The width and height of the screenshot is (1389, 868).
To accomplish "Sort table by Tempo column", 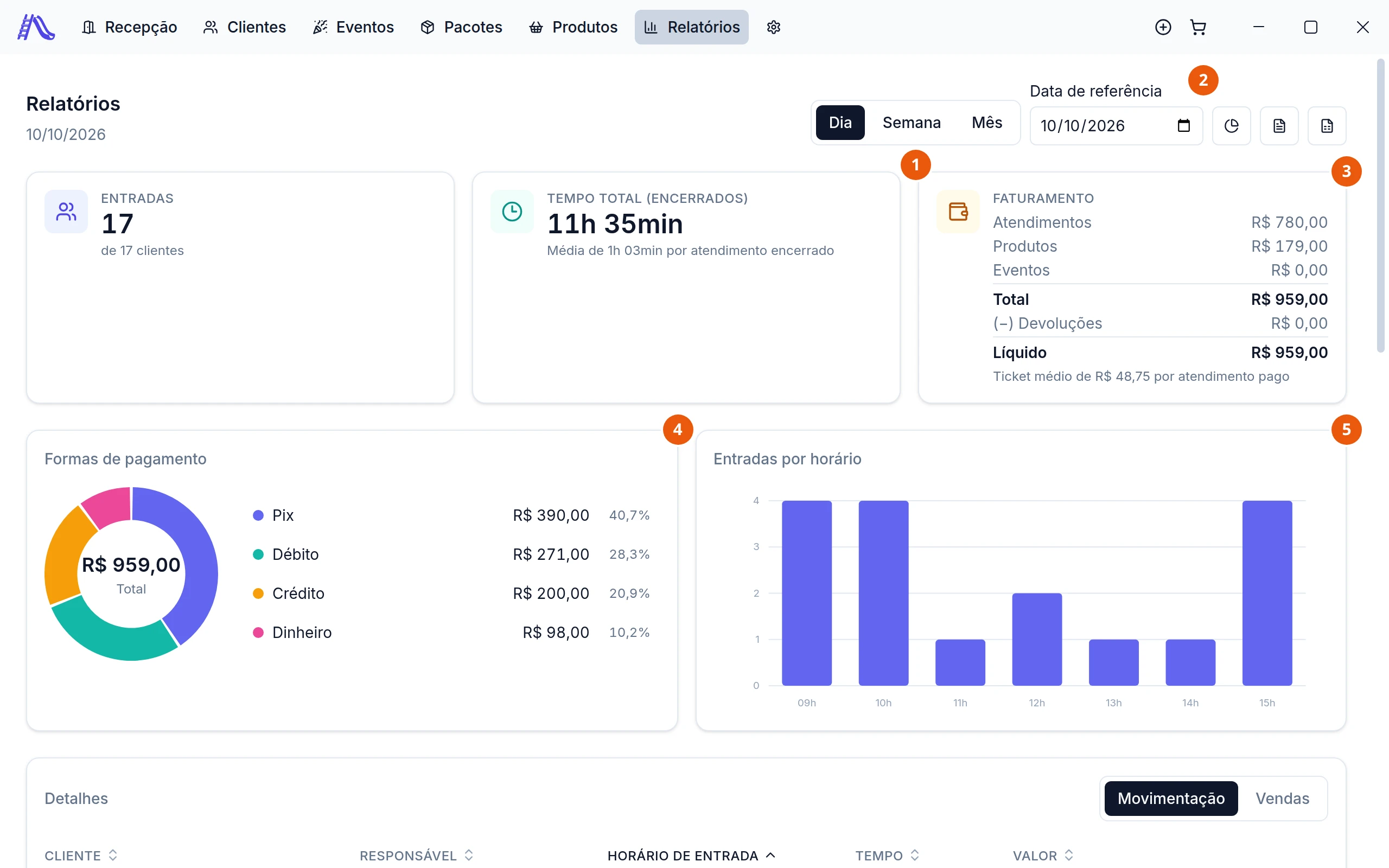I will (887, 856).
